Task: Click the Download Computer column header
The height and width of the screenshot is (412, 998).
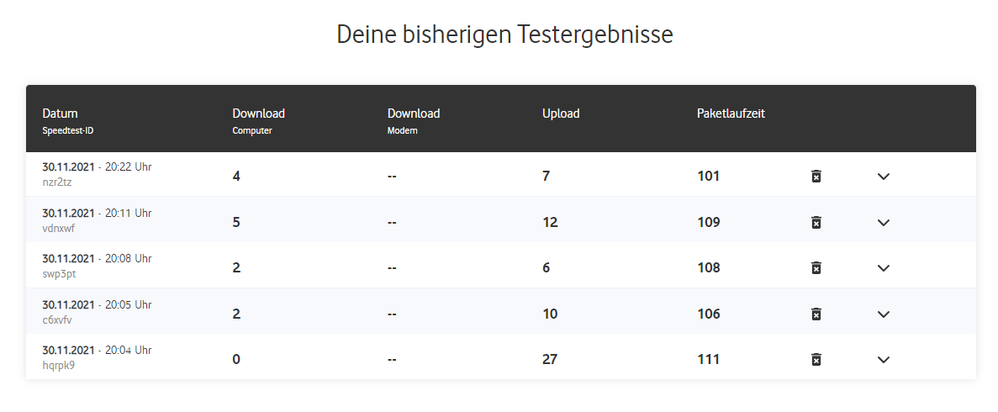Action: [258, 114]
